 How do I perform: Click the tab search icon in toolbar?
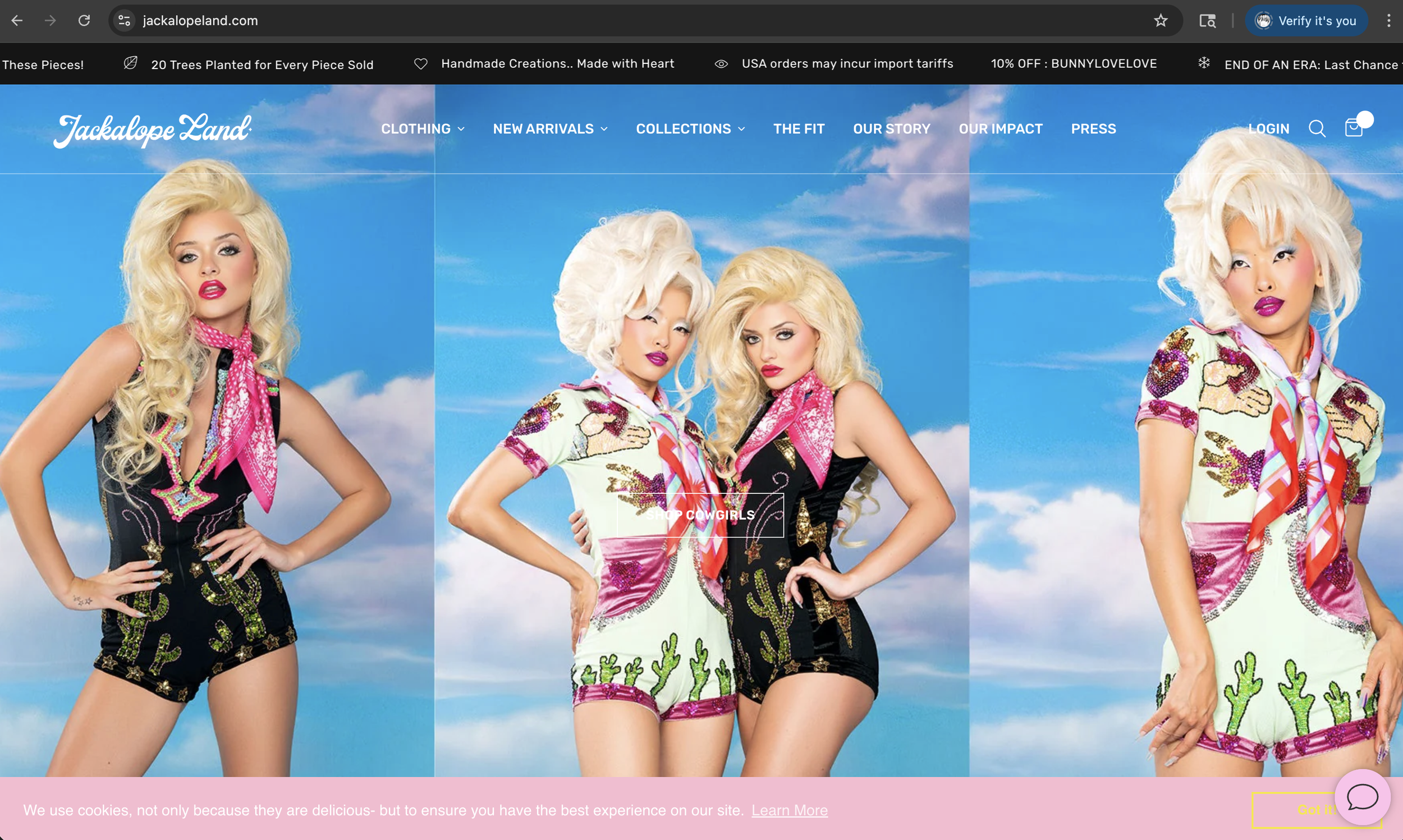coord(1207,21)
